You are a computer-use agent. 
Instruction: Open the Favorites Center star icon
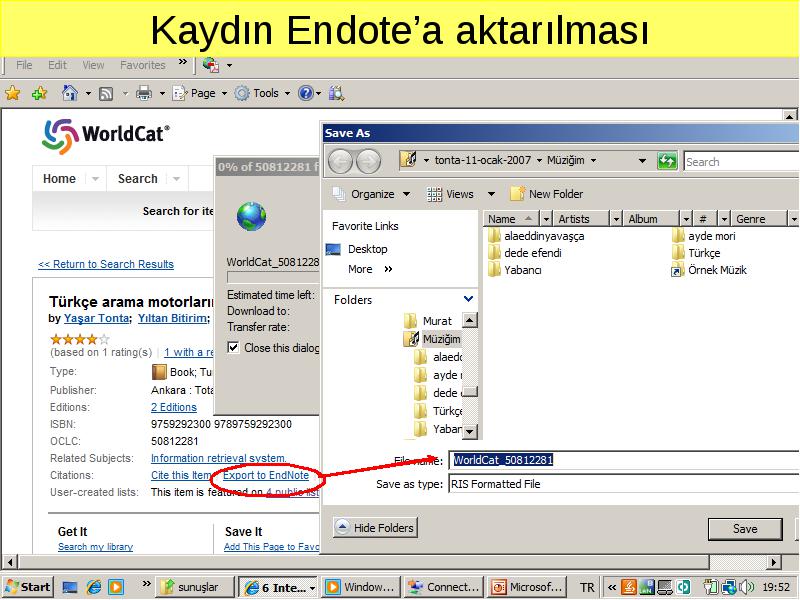pos(12,93)
